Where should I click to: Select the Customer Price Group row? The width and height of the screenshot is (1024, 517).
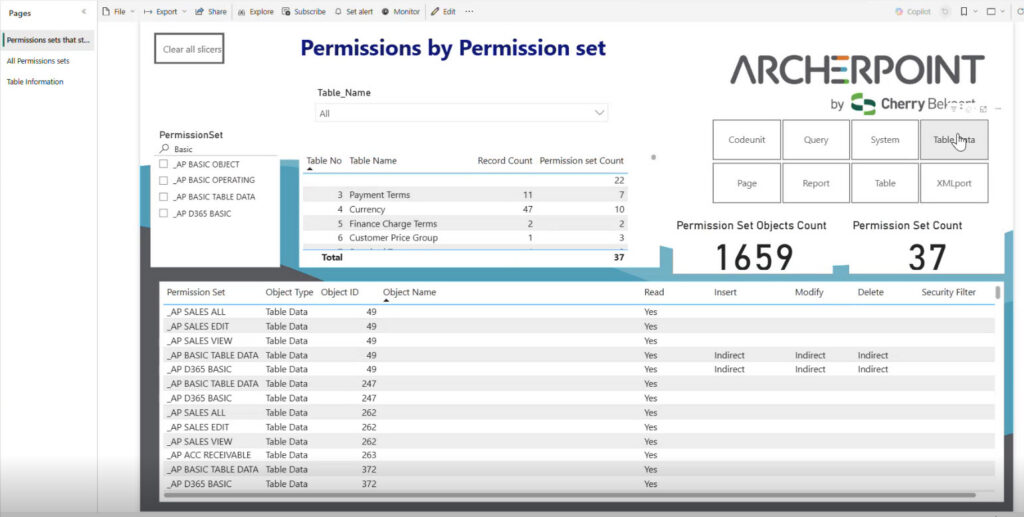465,238
